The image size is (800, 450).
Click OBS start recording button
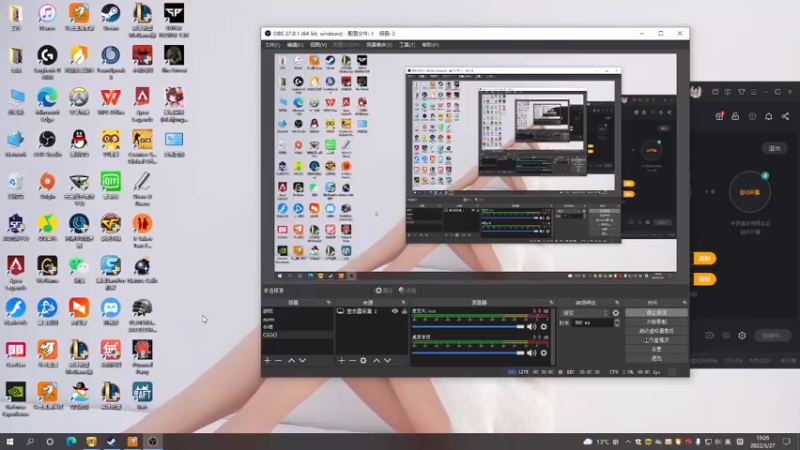click(656, 322)
